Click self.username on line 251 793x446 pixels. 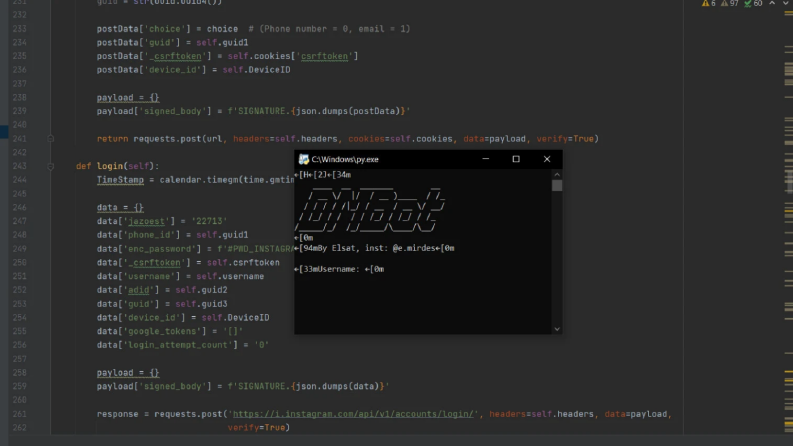[230, 276]
